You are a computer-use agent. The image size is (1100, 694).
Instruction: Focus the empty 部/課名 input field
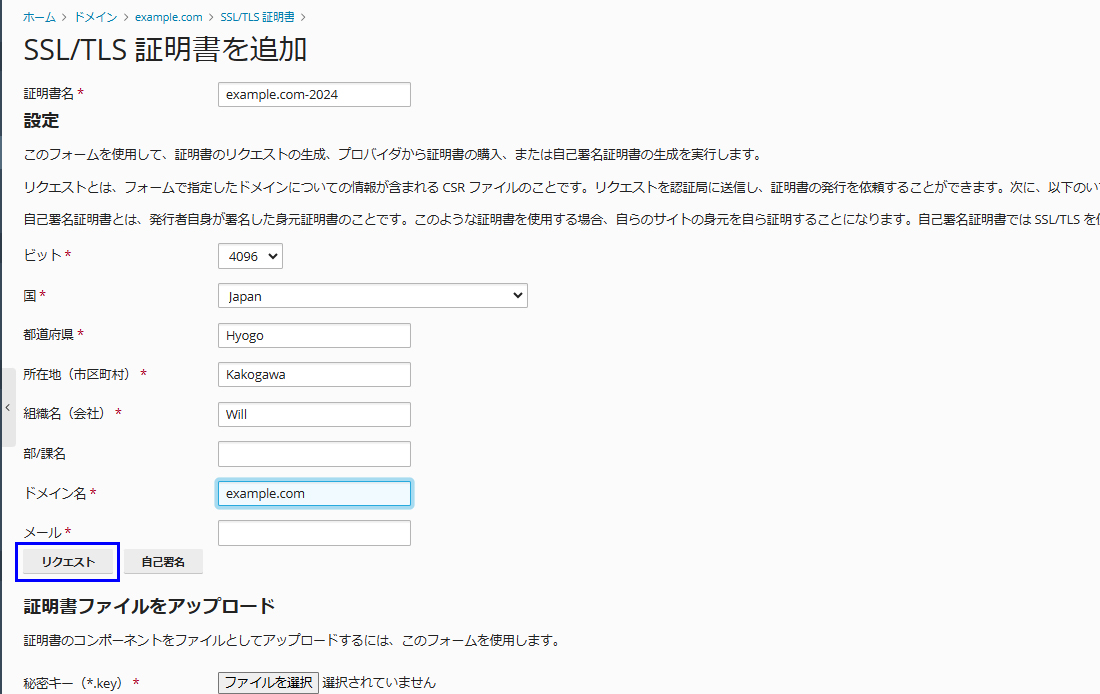(314, 454)
